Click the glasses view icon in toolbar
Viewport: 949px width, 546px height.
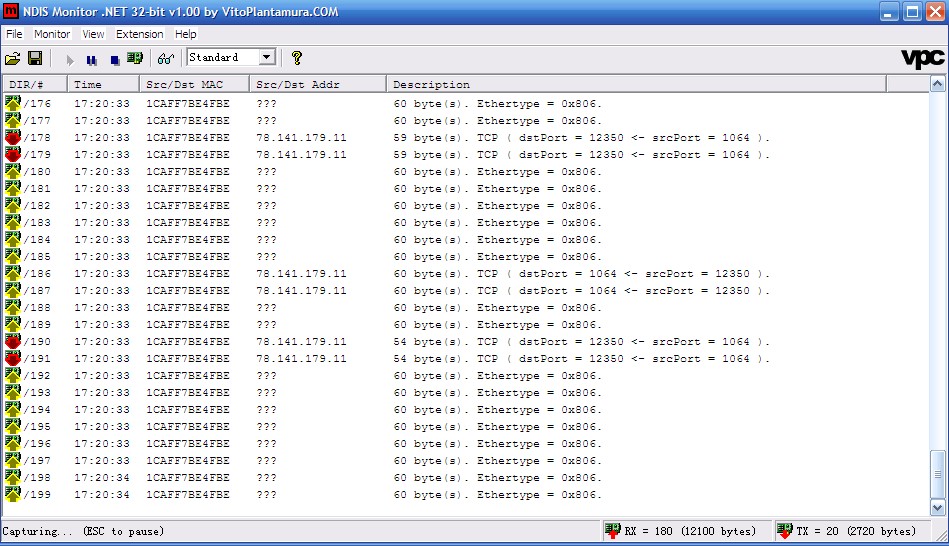click(x=166, y=58)
